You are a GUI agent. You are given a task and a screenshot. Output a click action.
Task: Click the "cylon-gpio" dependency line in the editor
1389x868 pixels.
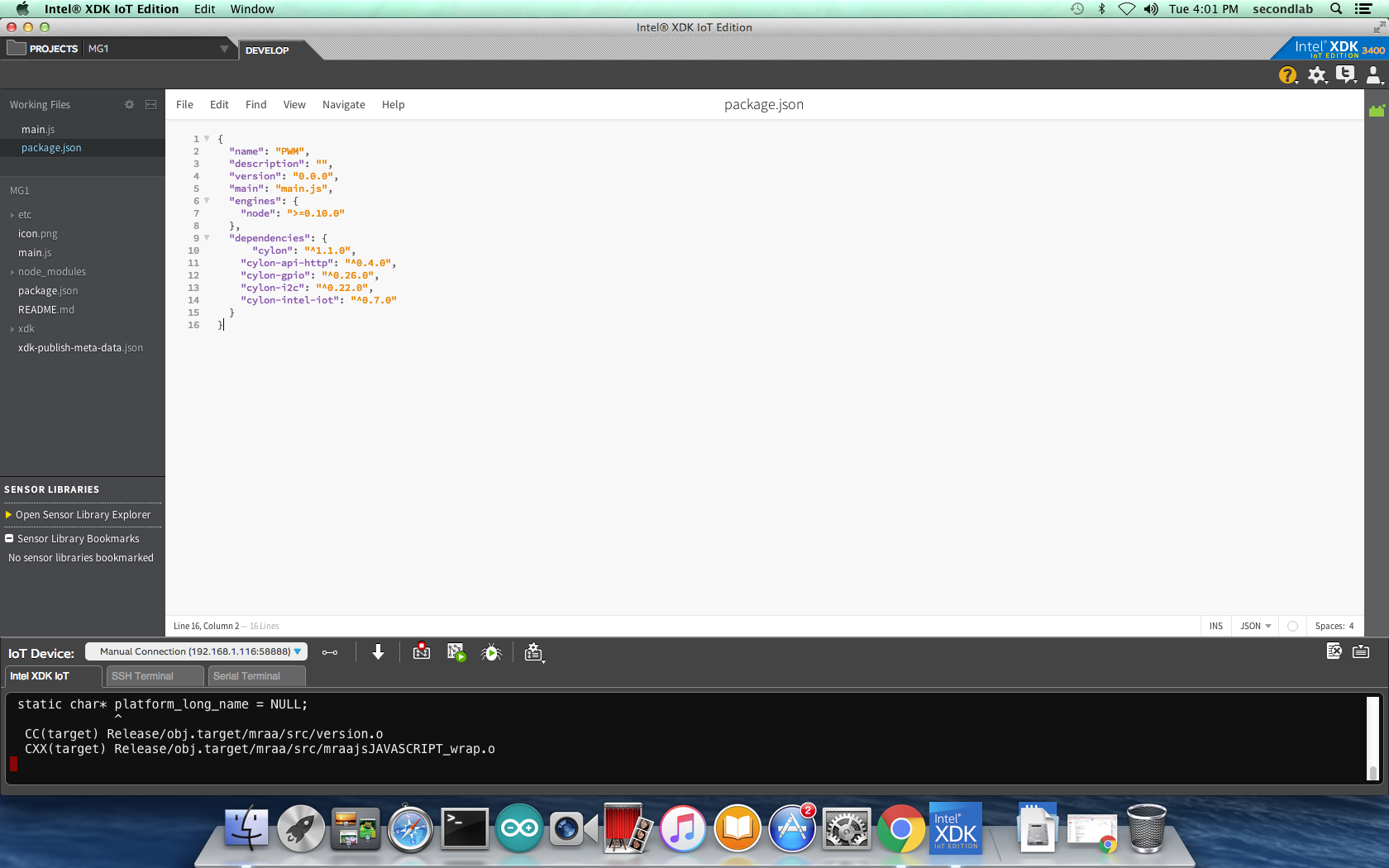click(309, 275)
